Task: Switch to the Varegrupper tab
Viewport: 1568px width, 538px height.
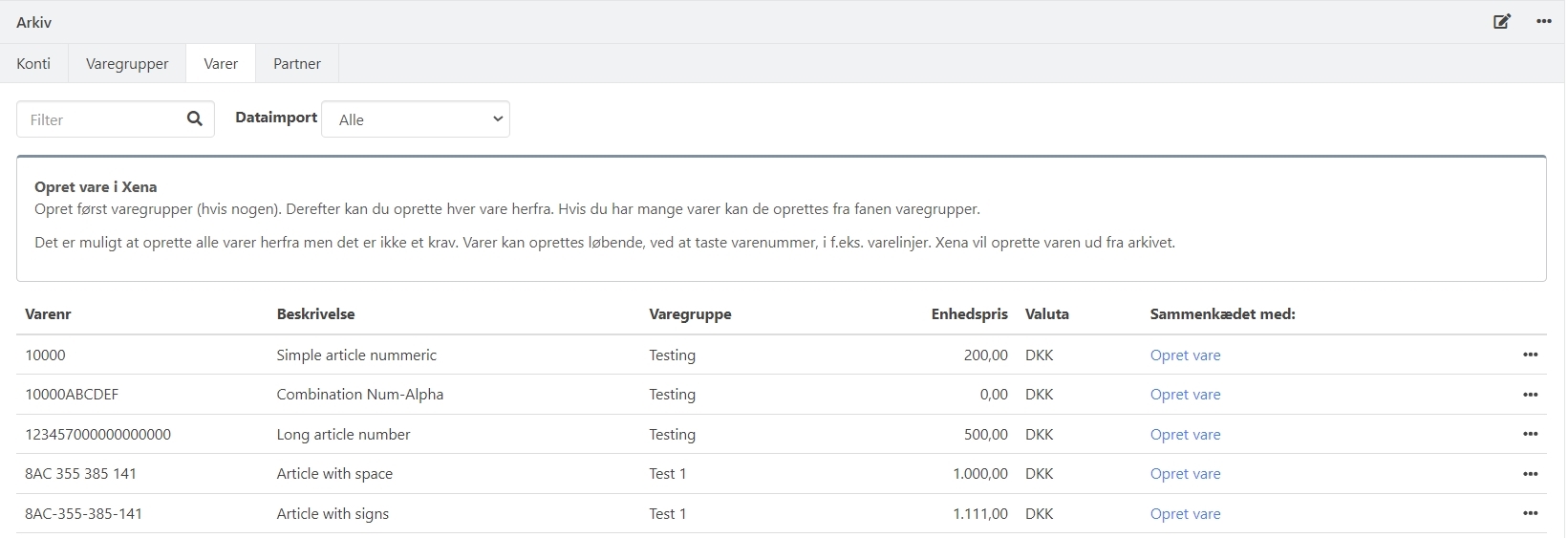Action: point(127,64)
